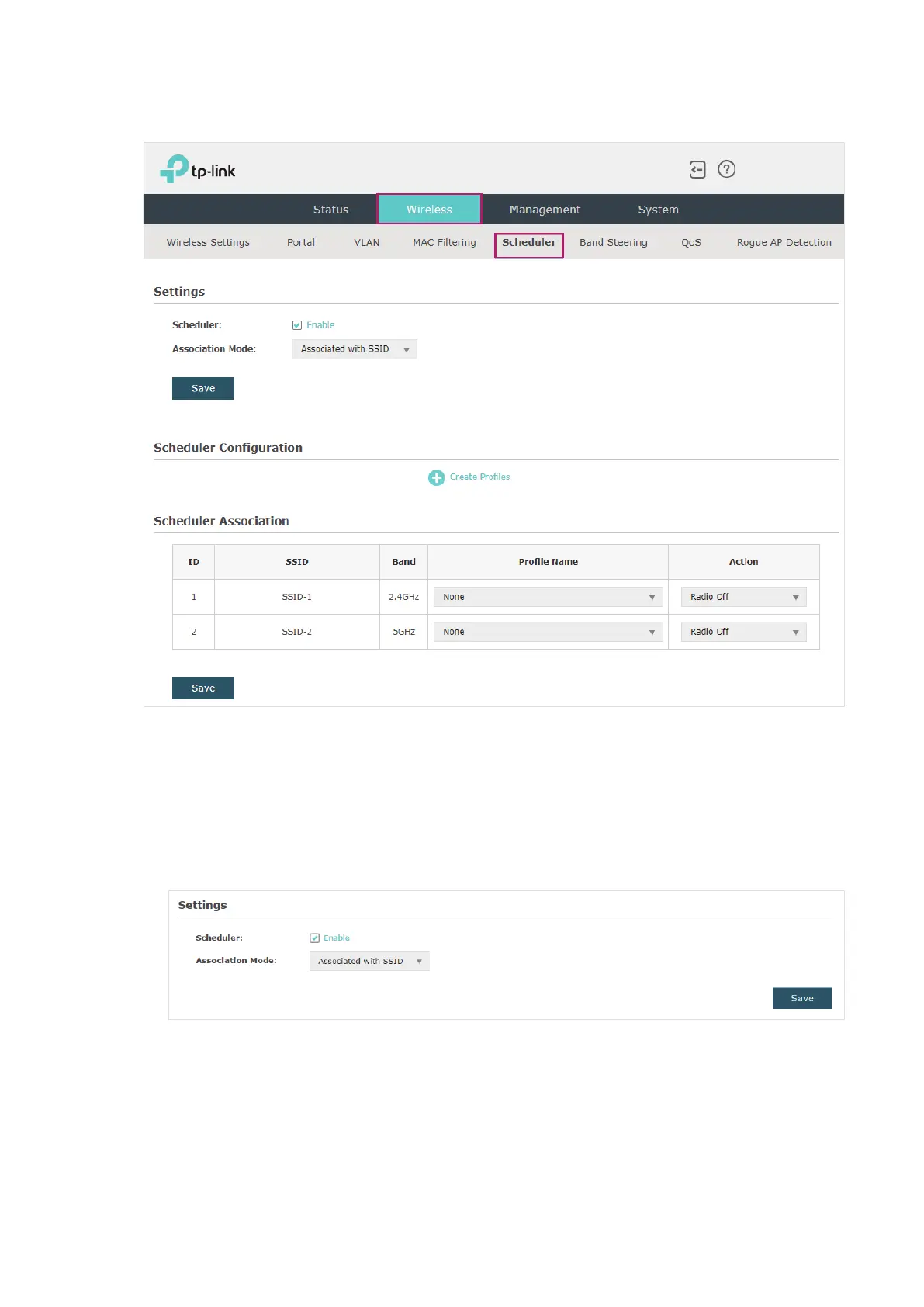Click the 2.4GHz band cell
Screen dimensions: 924x1307
[x=404, y=597]
